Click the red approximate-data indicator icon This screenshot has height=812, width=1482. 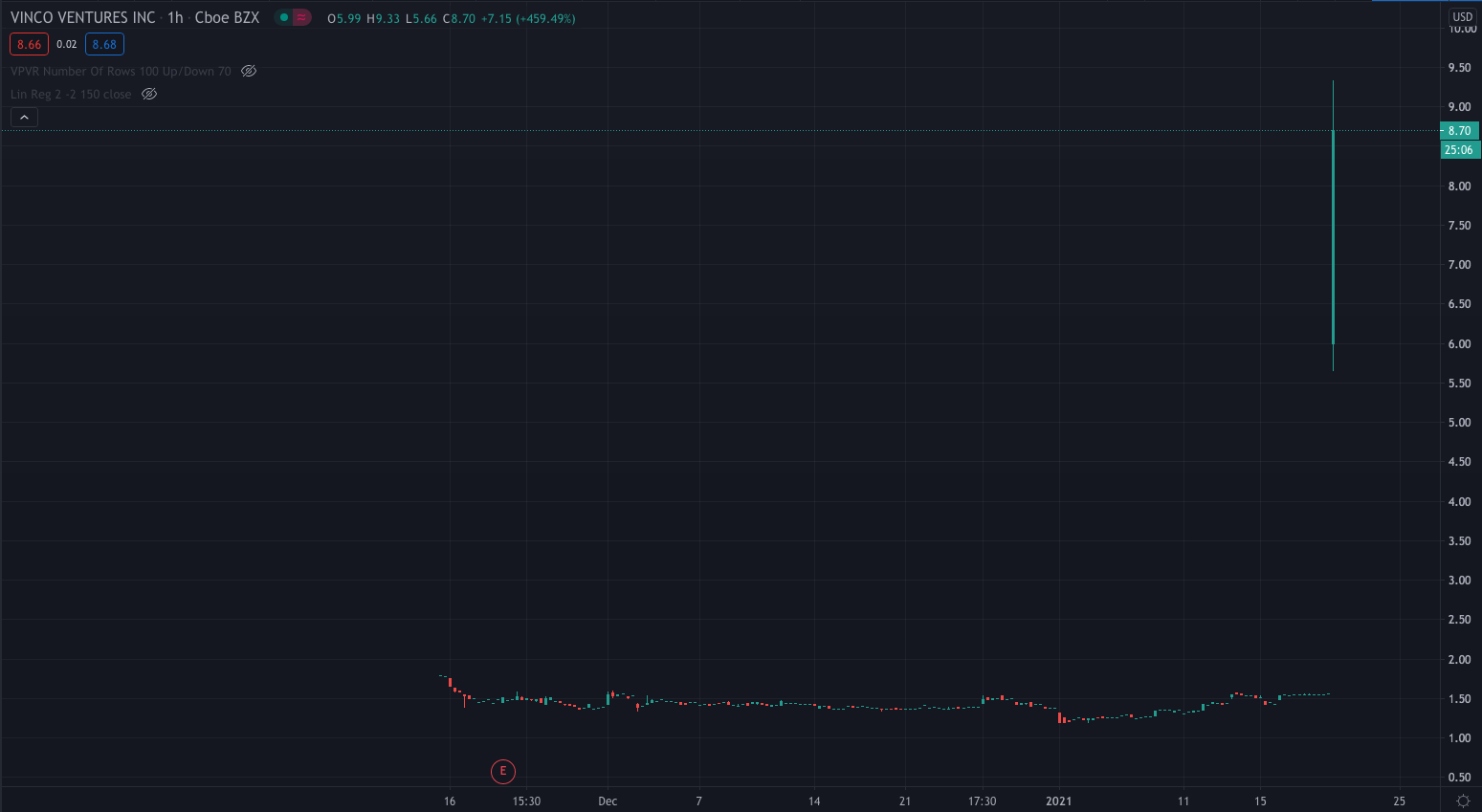tap(301, 17)
